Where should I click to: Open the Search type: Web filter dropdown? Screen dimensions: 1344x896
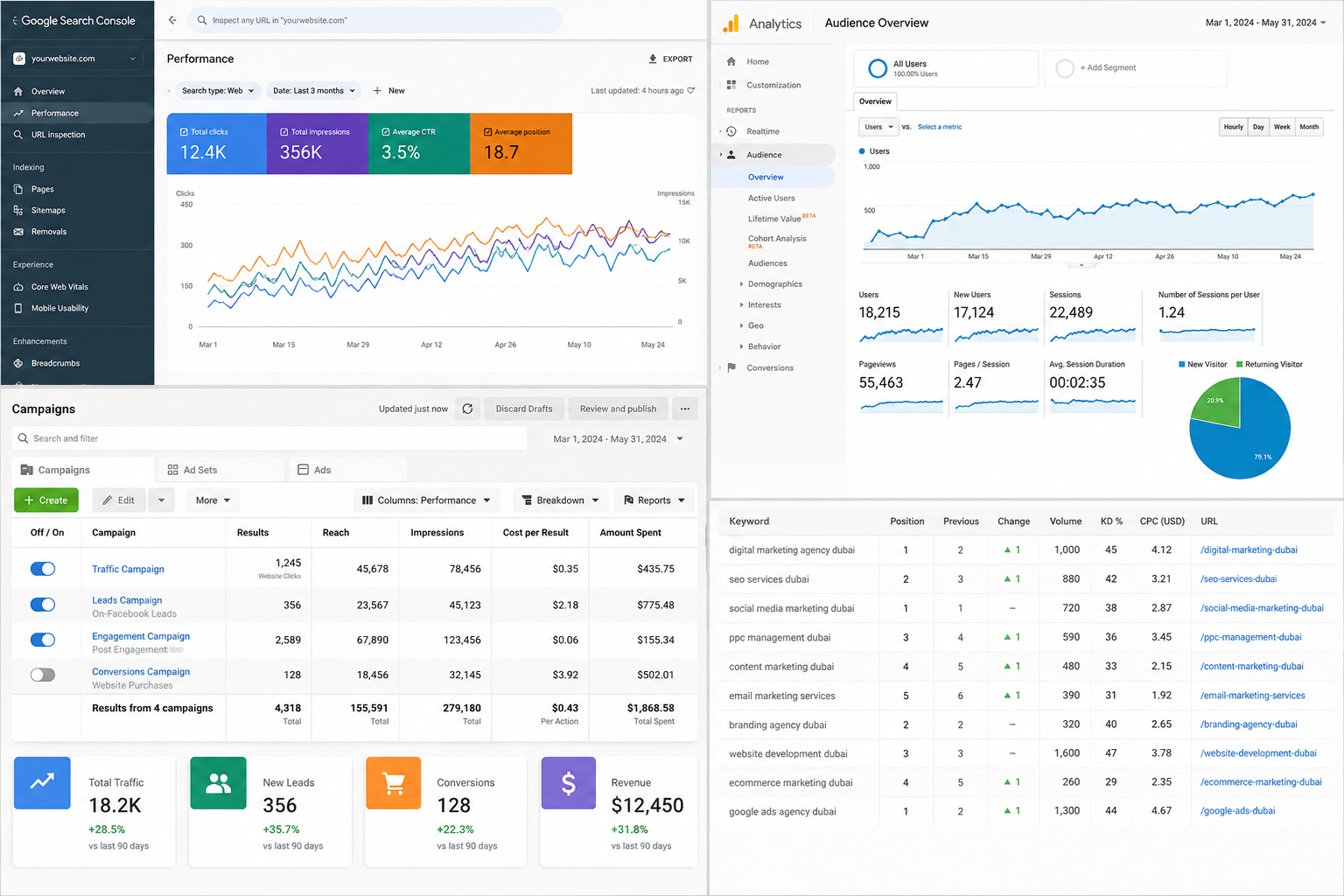pyautogui.click(x=217, y=90)
